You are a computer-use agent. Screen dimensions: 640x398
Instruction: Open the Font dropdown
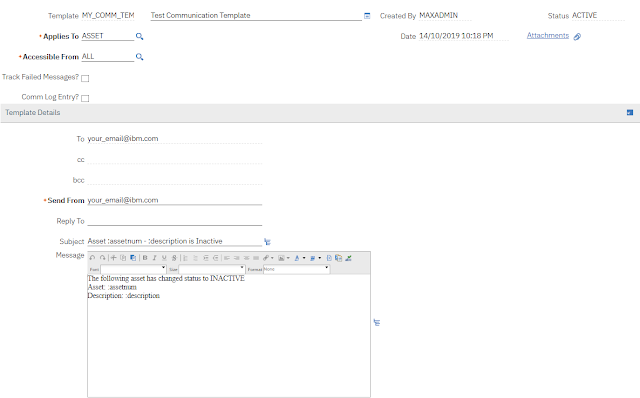133,269
